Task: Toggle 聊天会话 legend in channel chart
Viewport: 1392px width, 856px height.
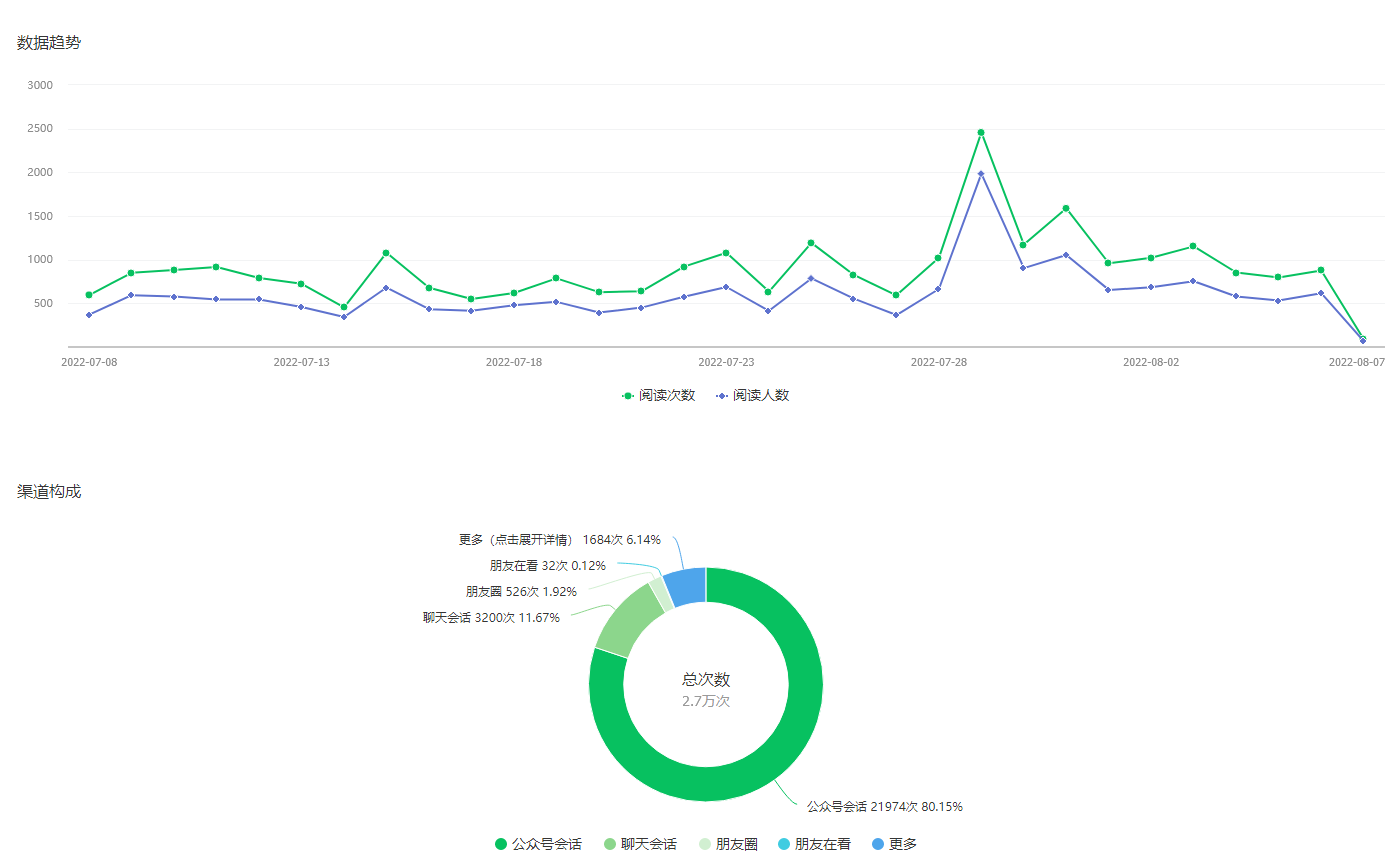Action: pyautogui.click(x=640, y=844)
